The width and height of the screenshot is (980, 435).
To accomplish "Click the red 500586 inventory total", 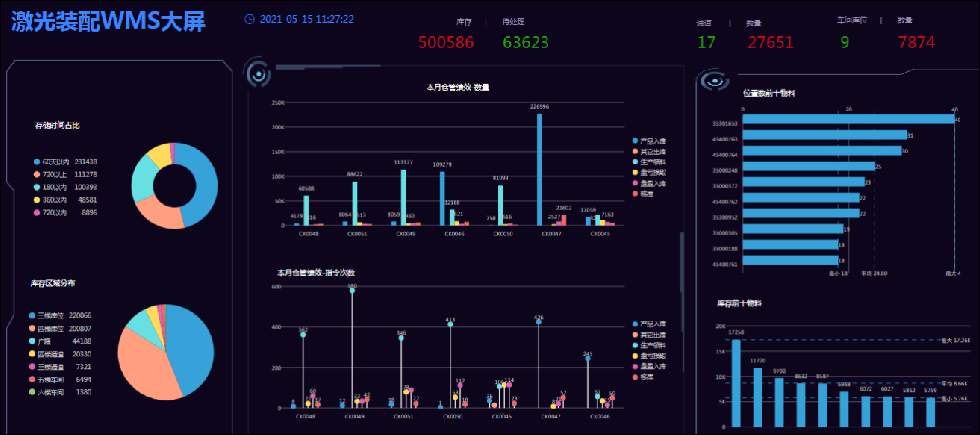I will [x=446, y=42].
